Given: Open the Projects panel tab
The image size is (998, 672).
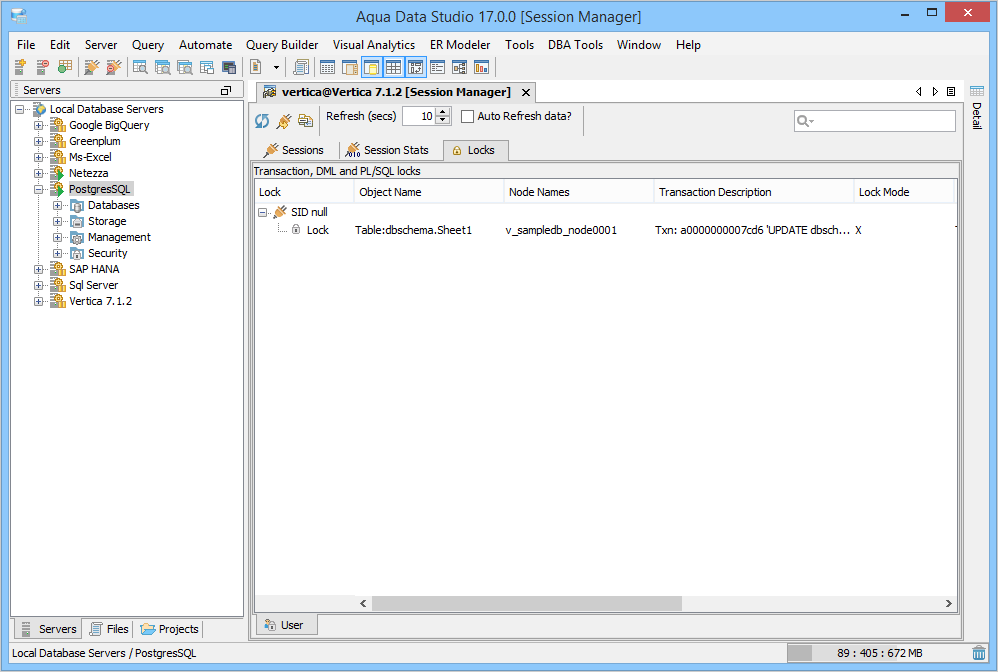Looking at the screenshot, I should 170,629.
